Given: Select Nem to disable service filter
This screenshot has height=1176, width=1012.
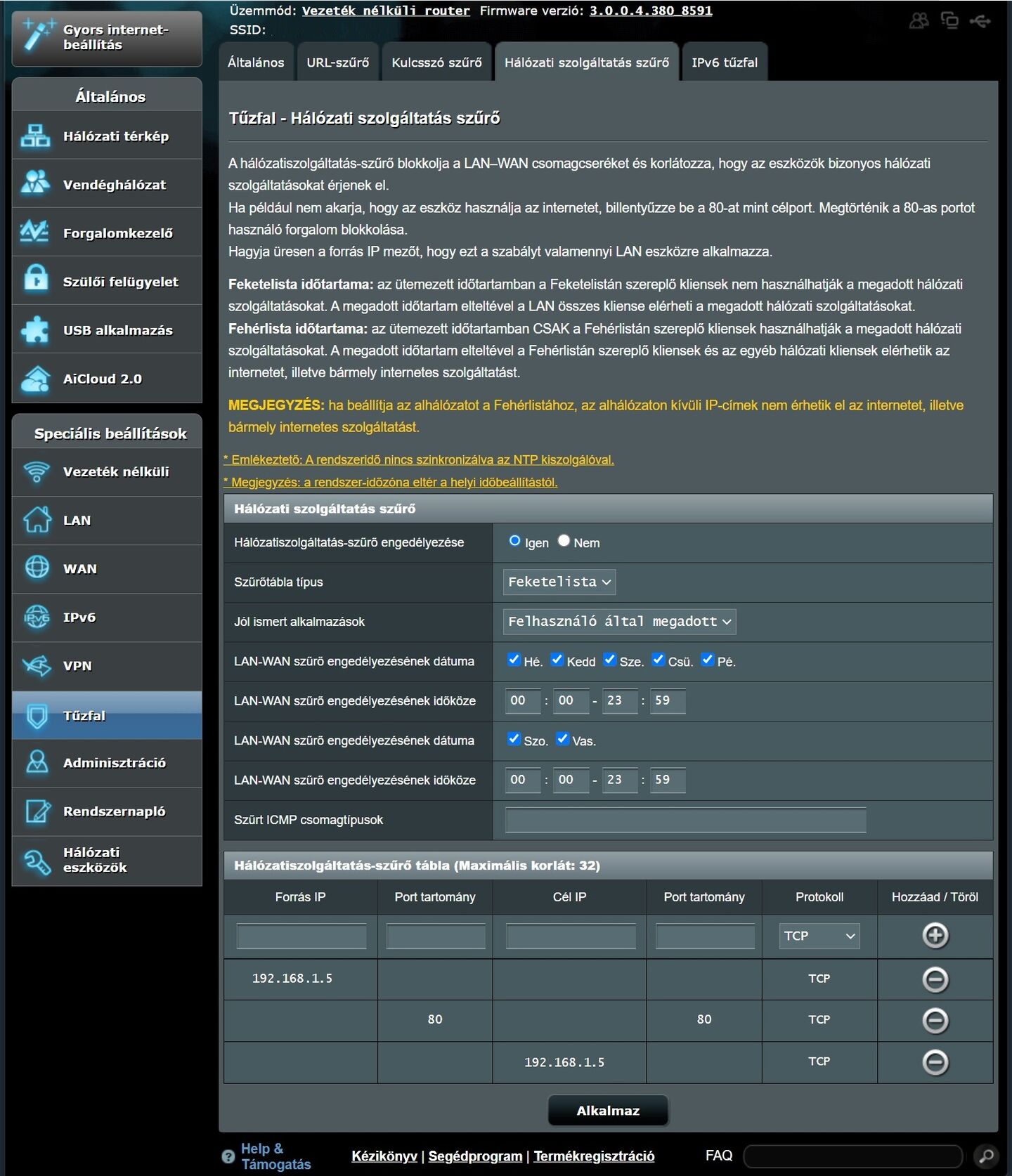Looking at the screenshot, I should click(x=564, y=540).
